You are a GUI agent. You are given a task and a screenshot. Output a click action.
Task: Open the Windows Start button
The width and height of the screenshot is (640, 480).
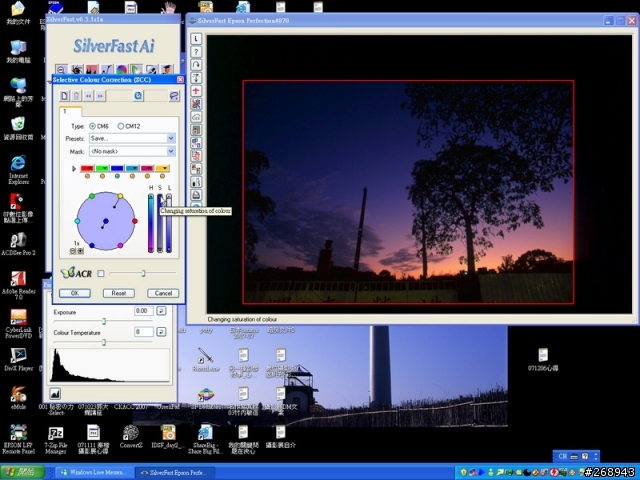point(22,472)
